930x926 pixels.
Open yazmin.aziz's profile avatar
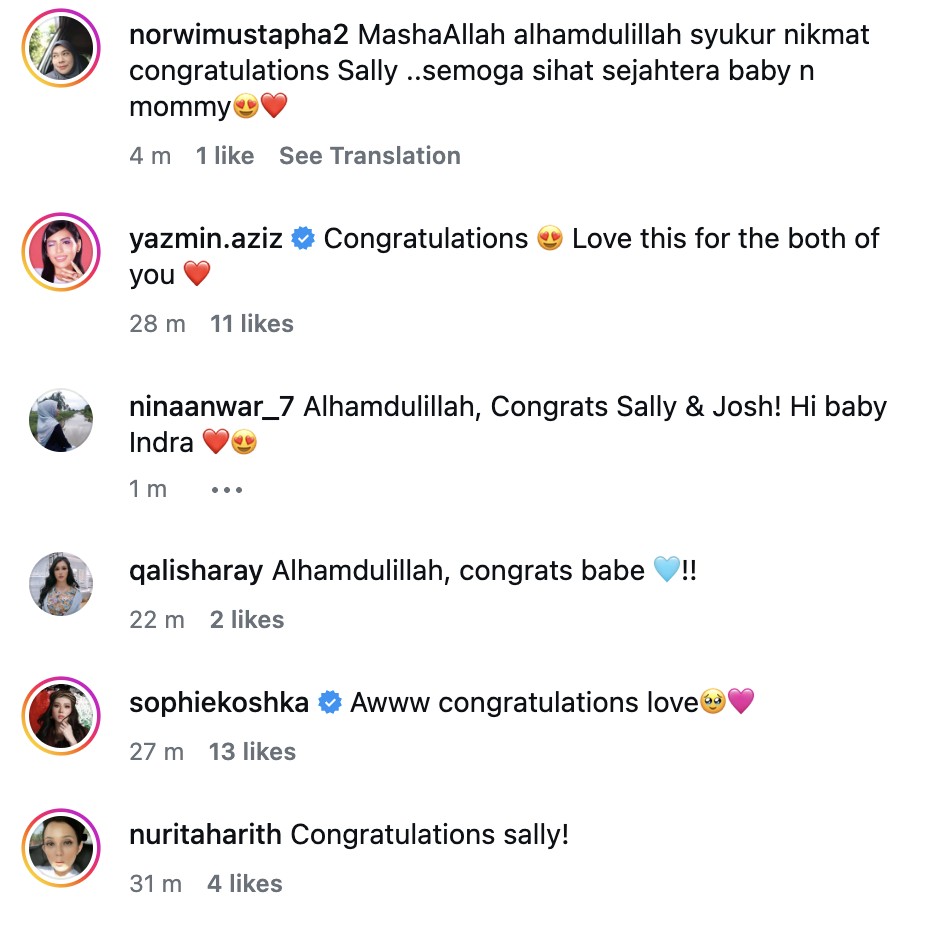(60, 253)
